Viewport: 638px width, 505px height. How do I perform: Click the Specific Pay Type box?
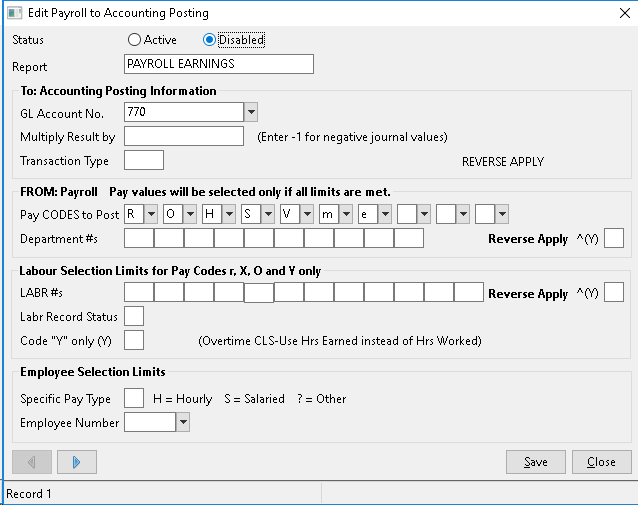click(134, 398)
